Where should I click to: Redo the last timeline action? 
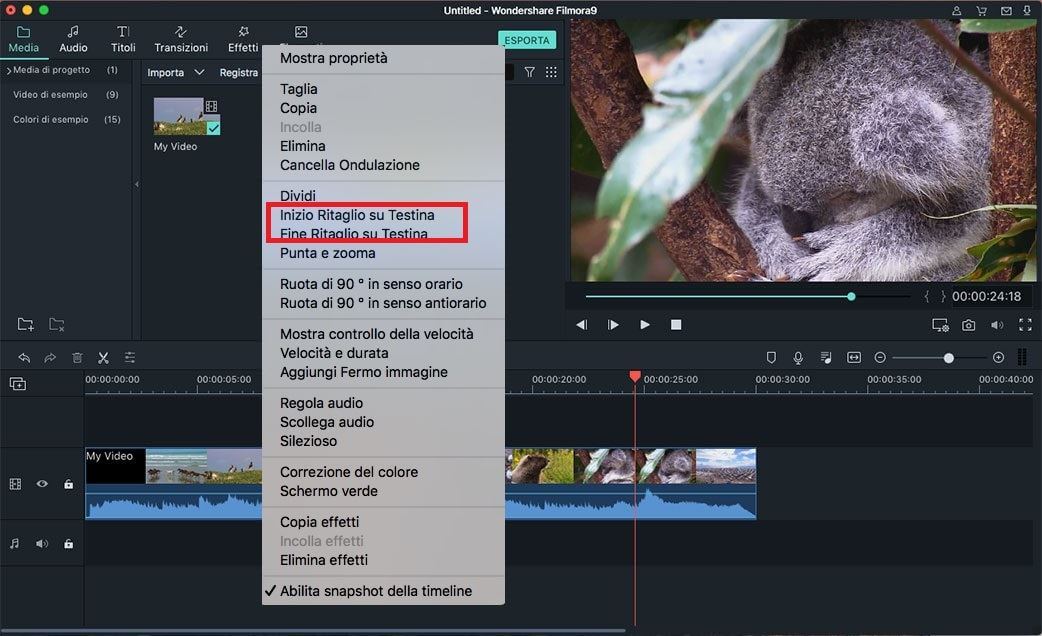[50, 358]
